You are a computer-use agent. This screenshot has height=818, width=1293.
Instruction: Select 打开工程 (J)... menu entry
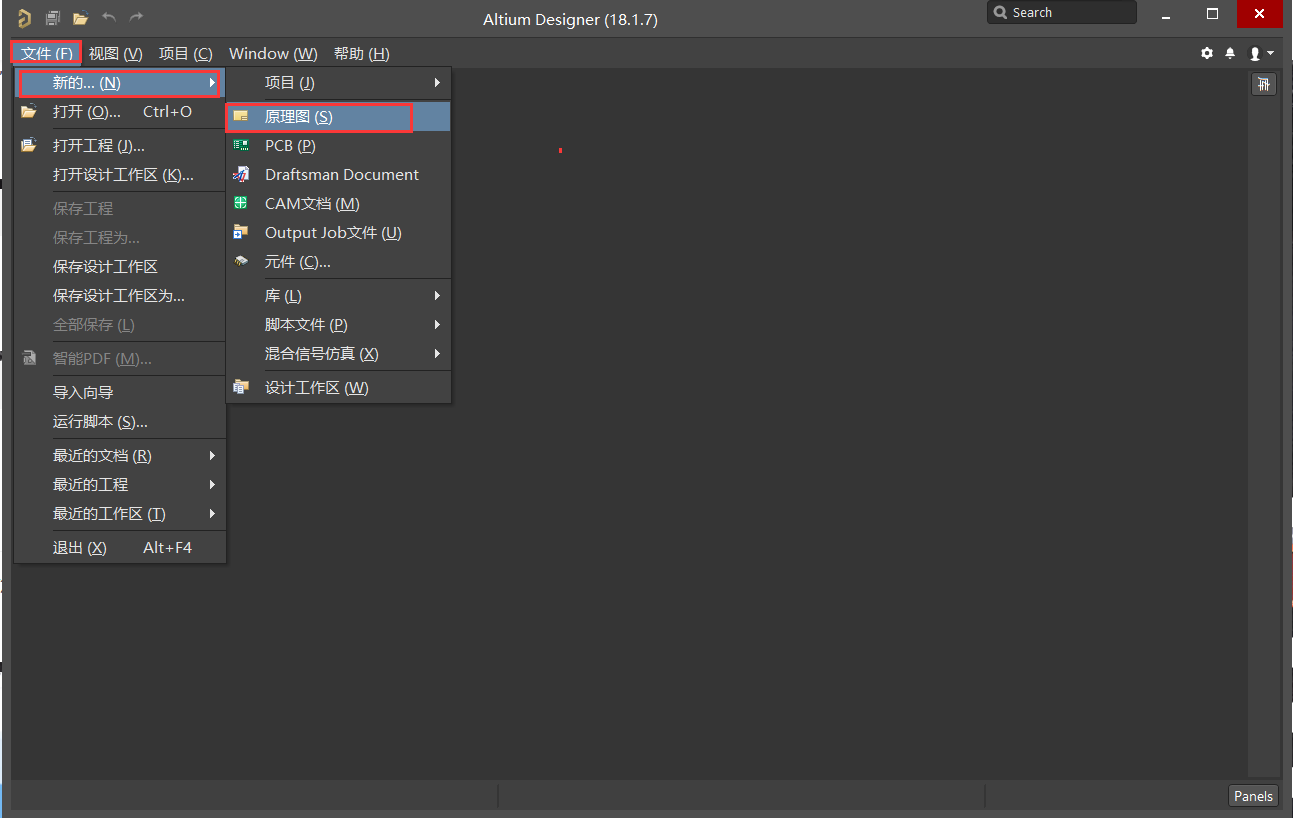(x=120, y=146)
